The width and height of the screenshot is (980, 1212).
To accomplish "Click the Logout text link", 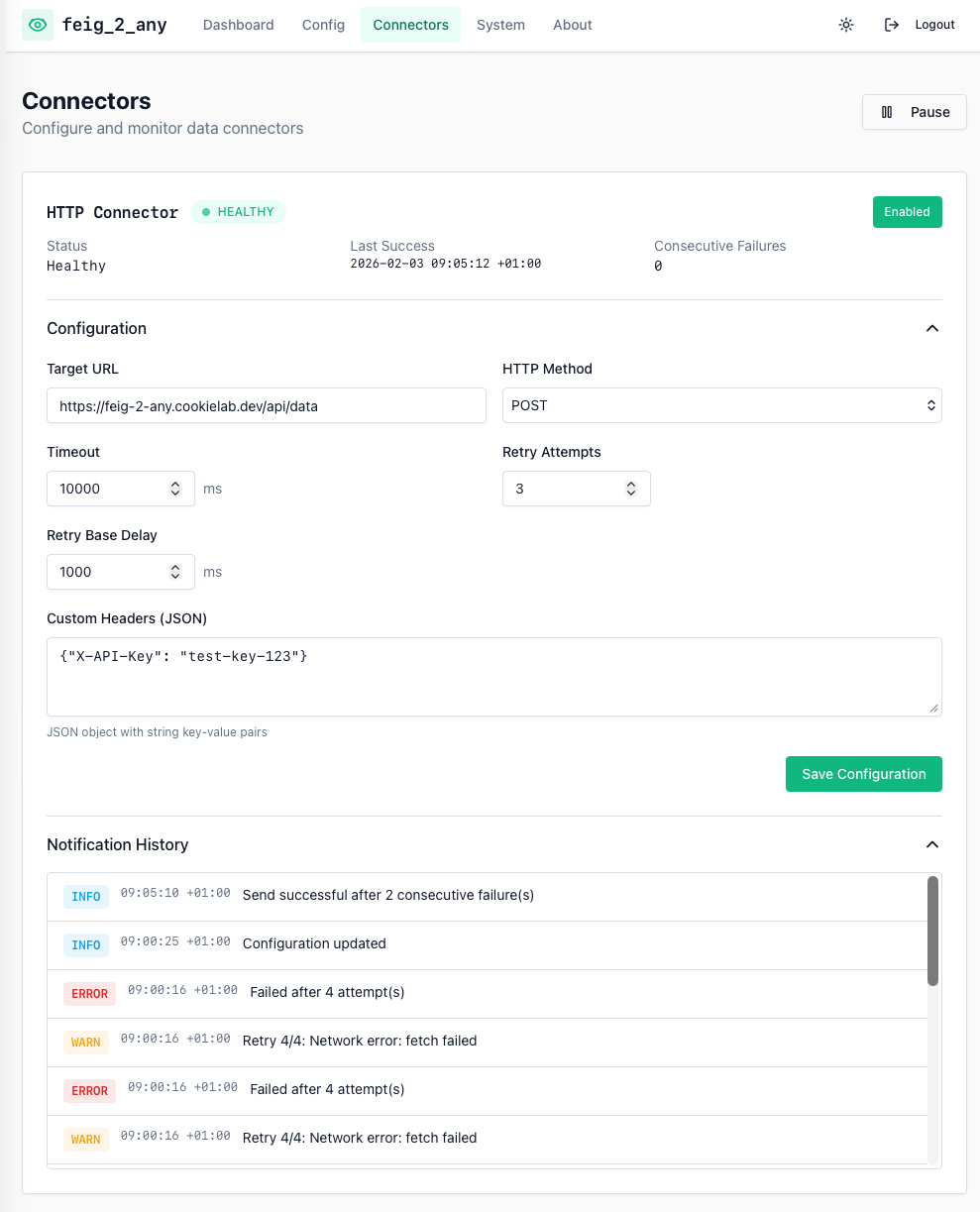I will tap(934, 25).
